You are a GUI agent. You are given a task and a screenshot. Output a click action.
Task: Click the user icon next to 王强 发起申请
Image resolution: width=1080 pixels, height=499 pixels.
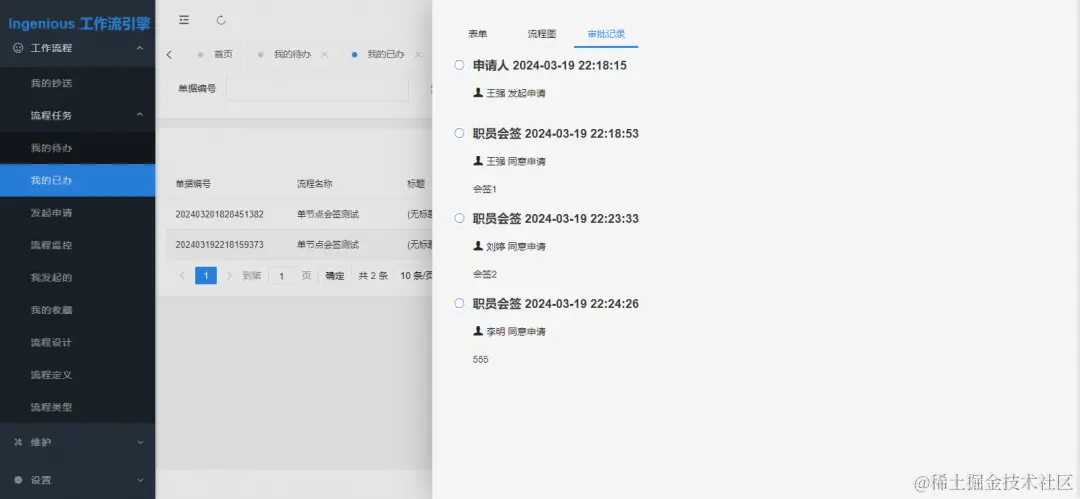pyautogui.click(x=478, y=92)
